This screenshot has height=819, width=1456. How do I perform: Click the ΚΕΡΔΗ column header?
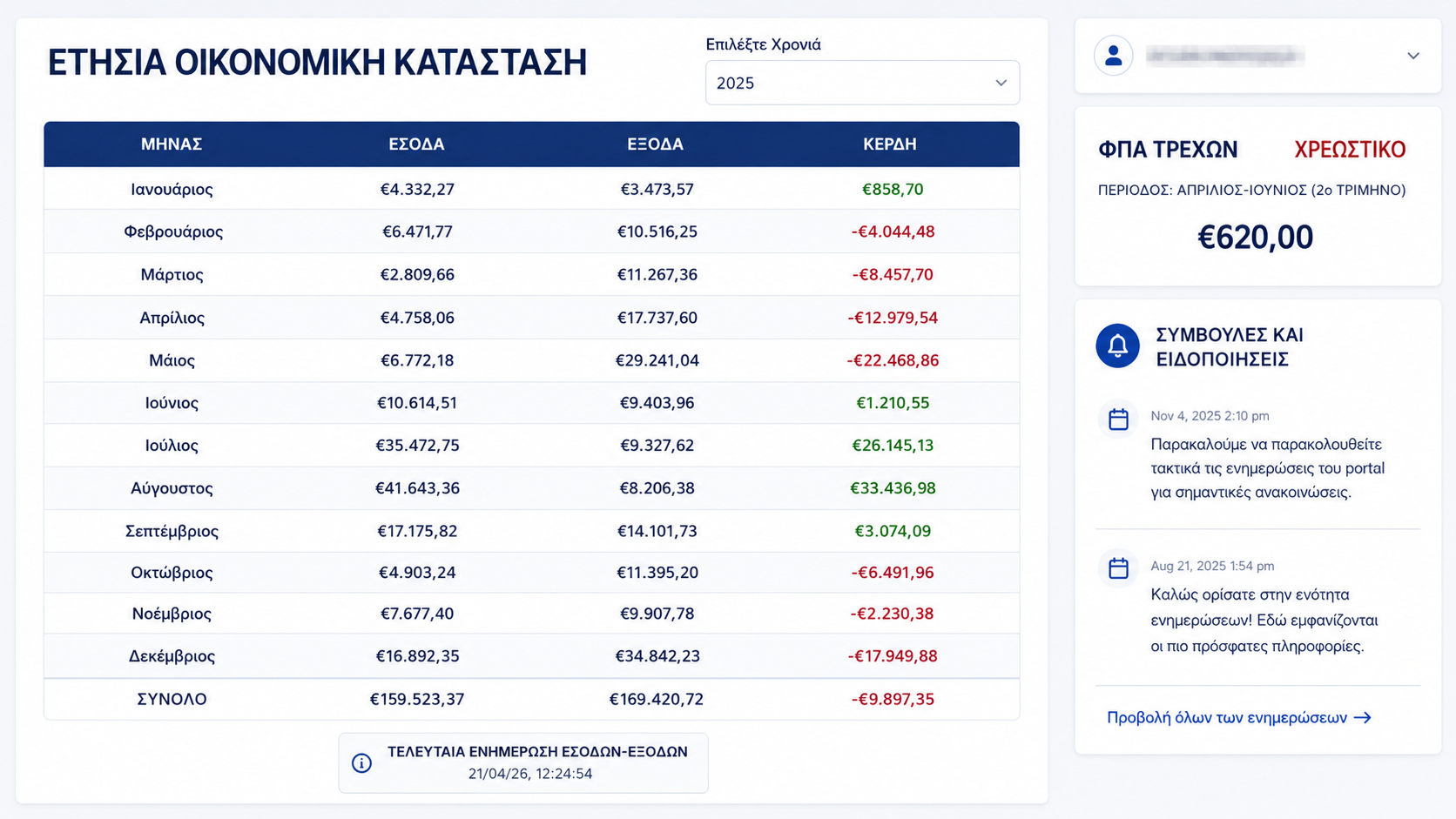pos(890,144)
